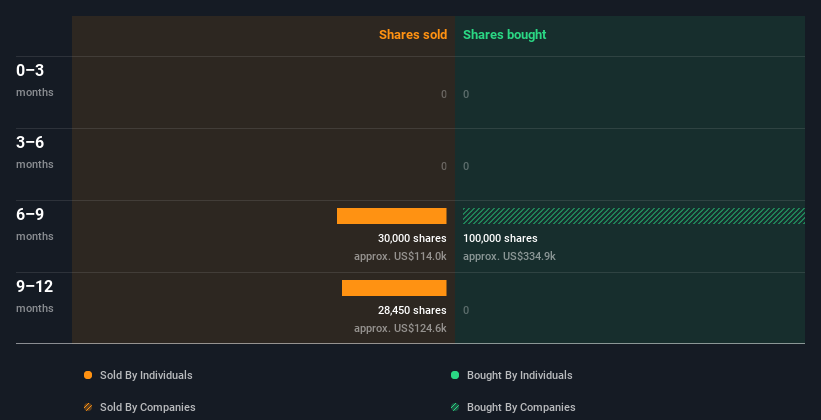Screen dimensions: 821x420
Task: Click the striped Bought By Companies legend icon
Action: pos(455,407)
